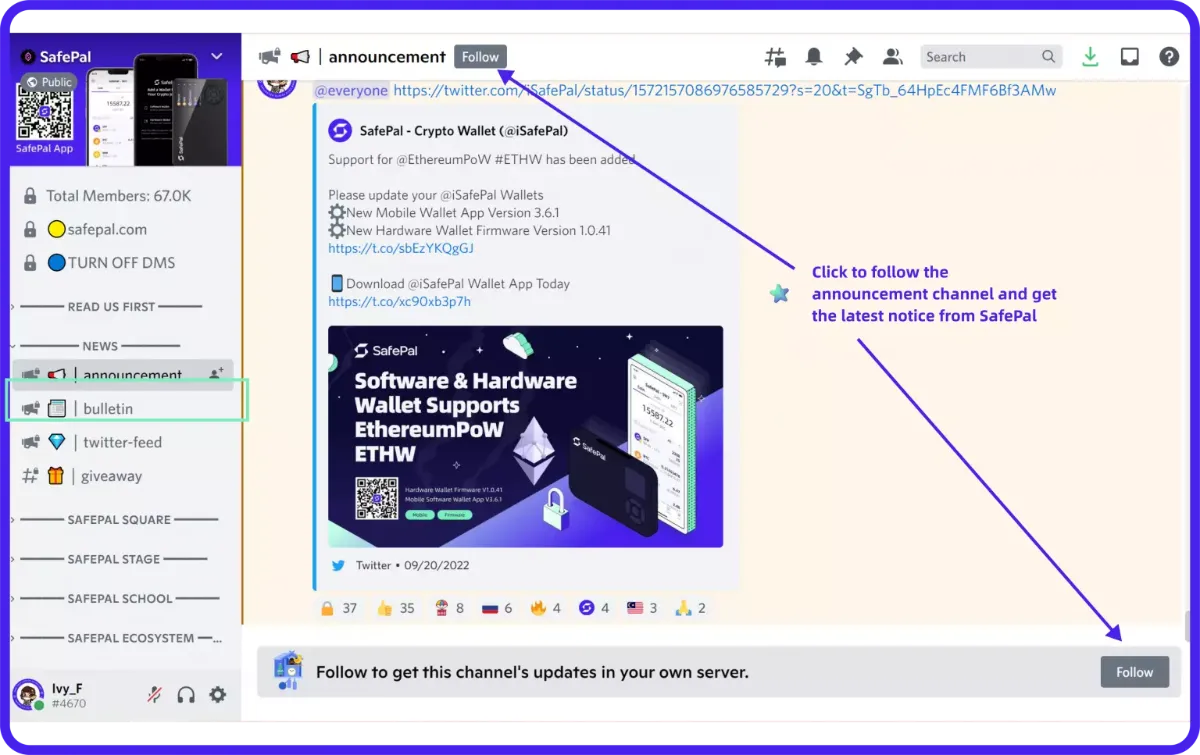Click the search magnifier icon

[1049, 57]
